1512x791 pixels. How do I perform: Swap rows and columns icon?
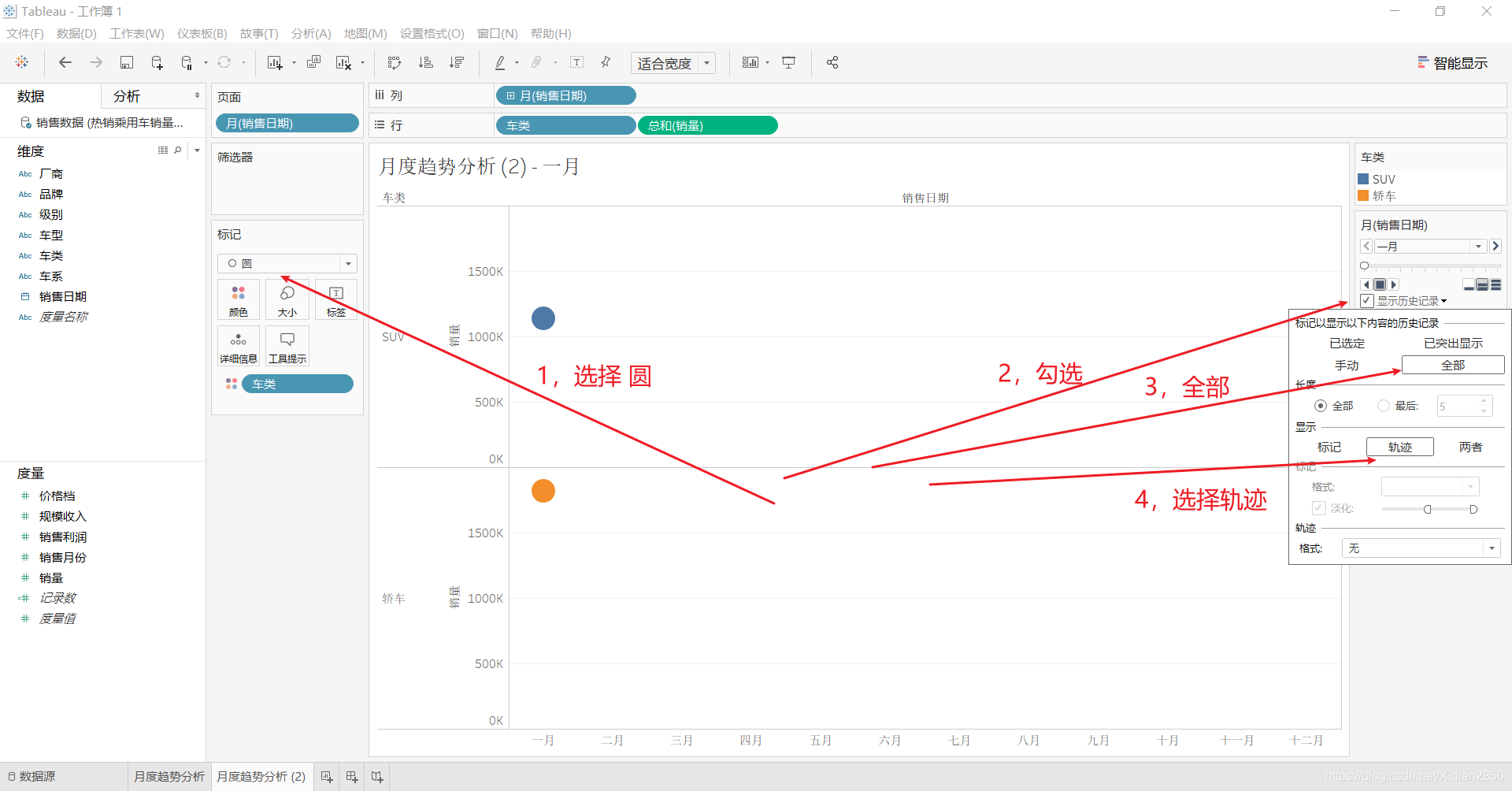point(395,62)
